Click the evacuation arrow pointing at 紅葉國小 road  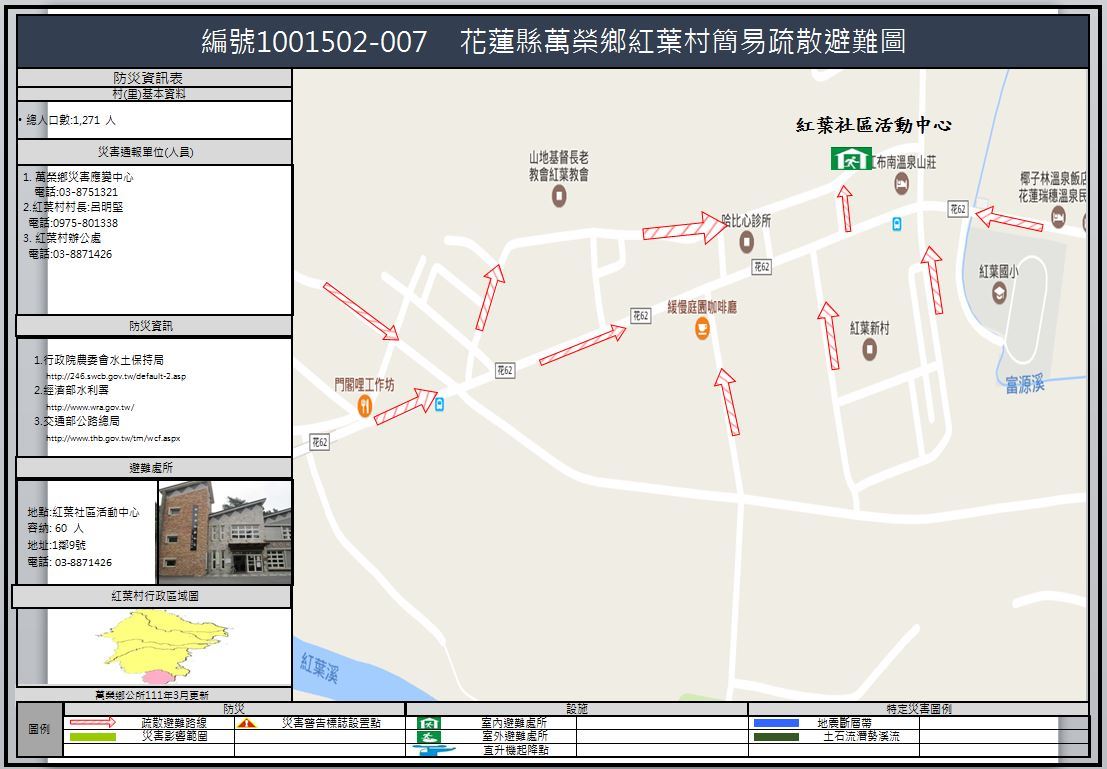(x=1008, y=219)
